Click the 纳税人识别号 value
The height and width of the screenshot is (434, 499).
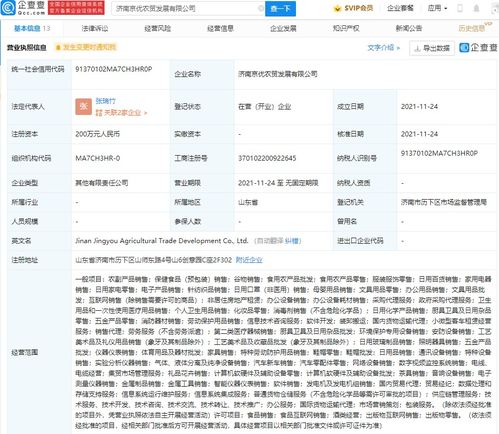(439, 153)
